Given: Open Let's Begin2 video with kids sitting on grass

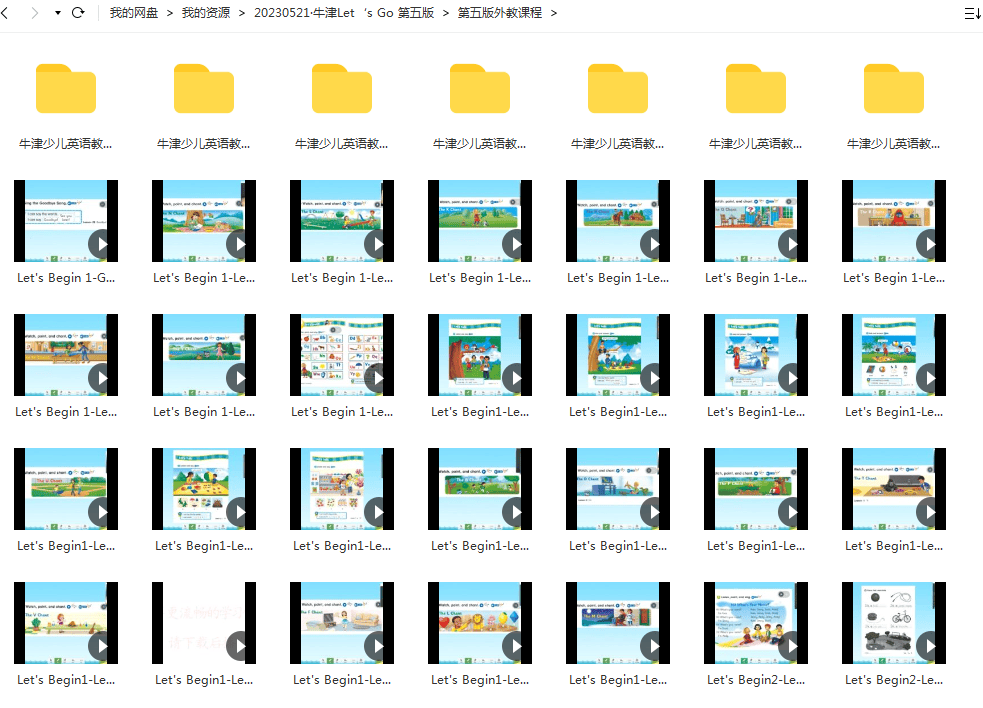Looking at the screenshot, I should pyautogui.click(x=755, y=623).
